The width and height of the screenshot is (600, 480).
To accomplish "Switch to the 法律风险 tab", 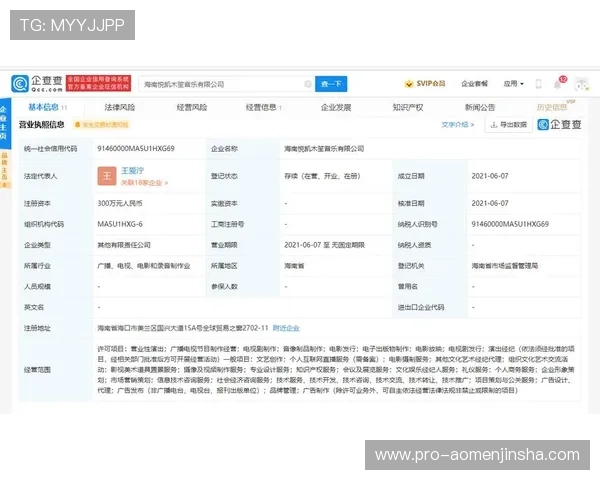I will 120,107.
